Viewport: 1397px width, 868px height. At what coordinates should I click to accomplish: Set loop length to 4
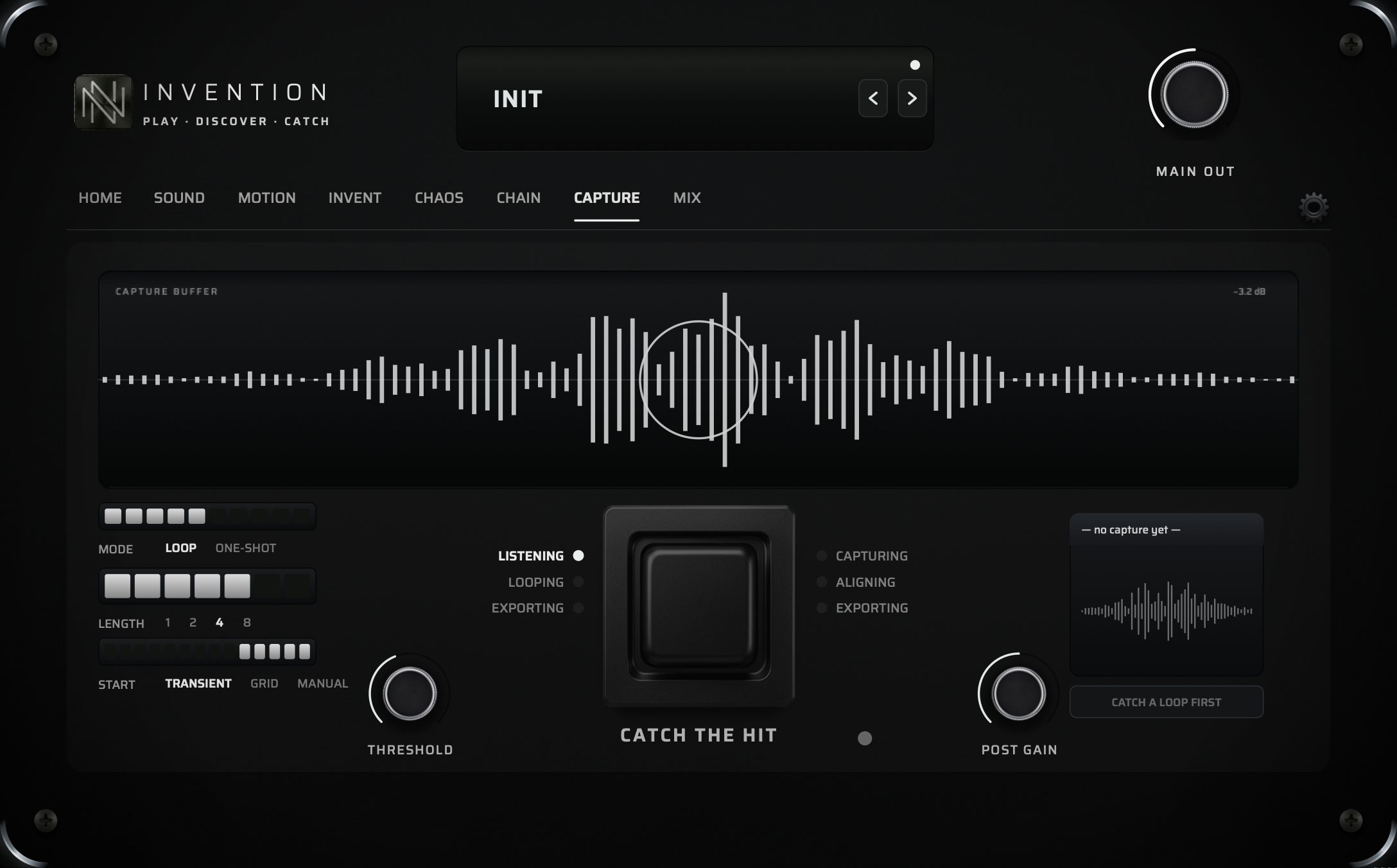pos(220,623)
